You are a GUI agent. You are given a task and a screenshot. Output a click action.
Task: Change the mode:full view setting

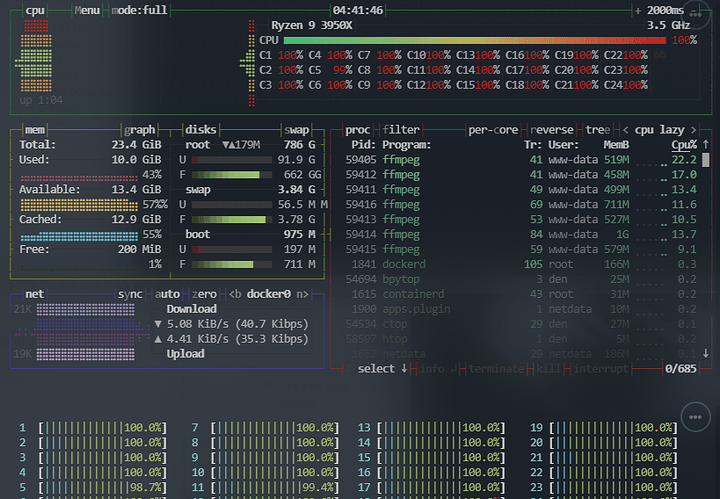tap(139, 10)
